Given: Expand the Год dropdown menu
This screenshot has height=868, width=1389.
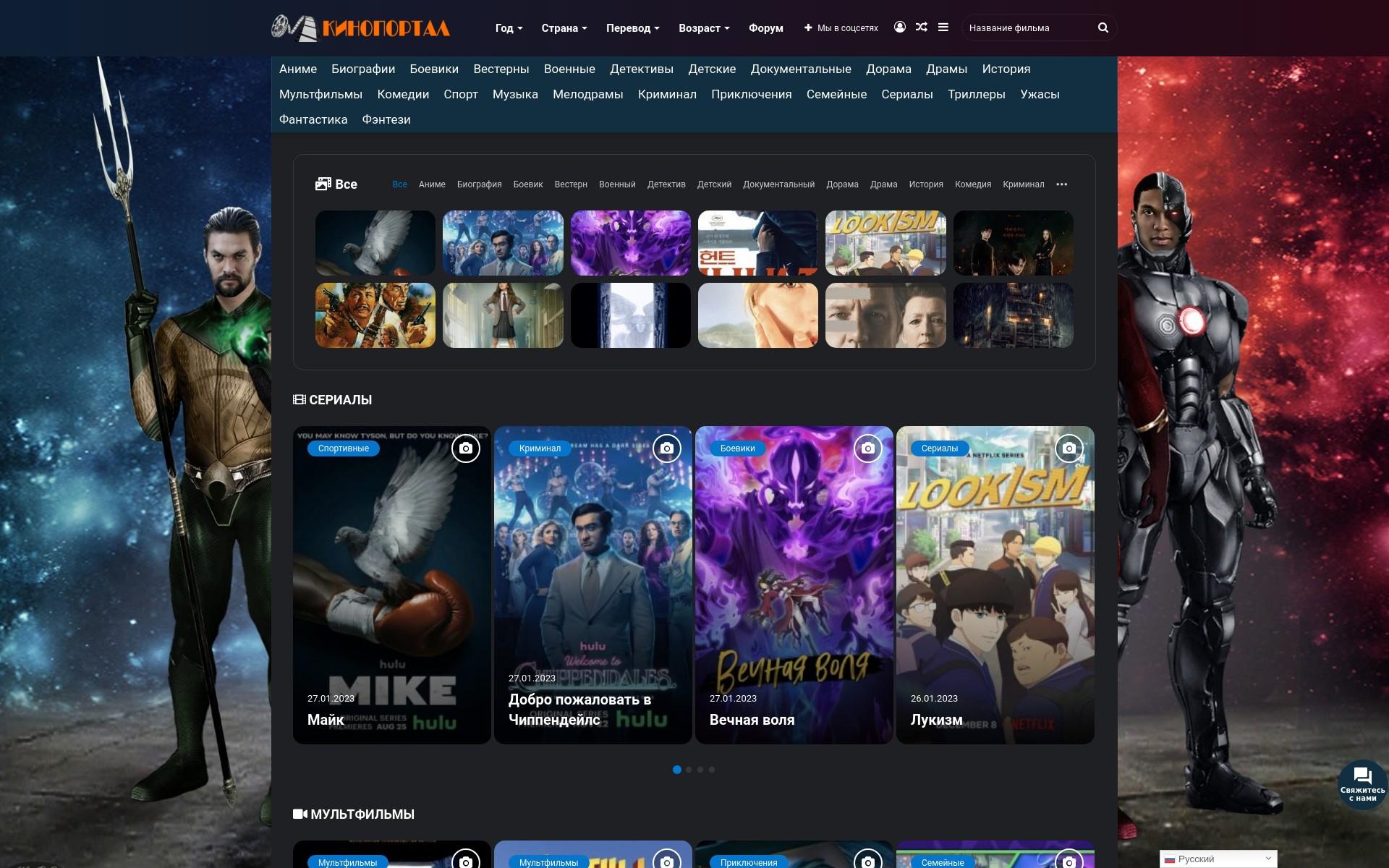Looking at the screenshot, I should click(x=508, y=28).
